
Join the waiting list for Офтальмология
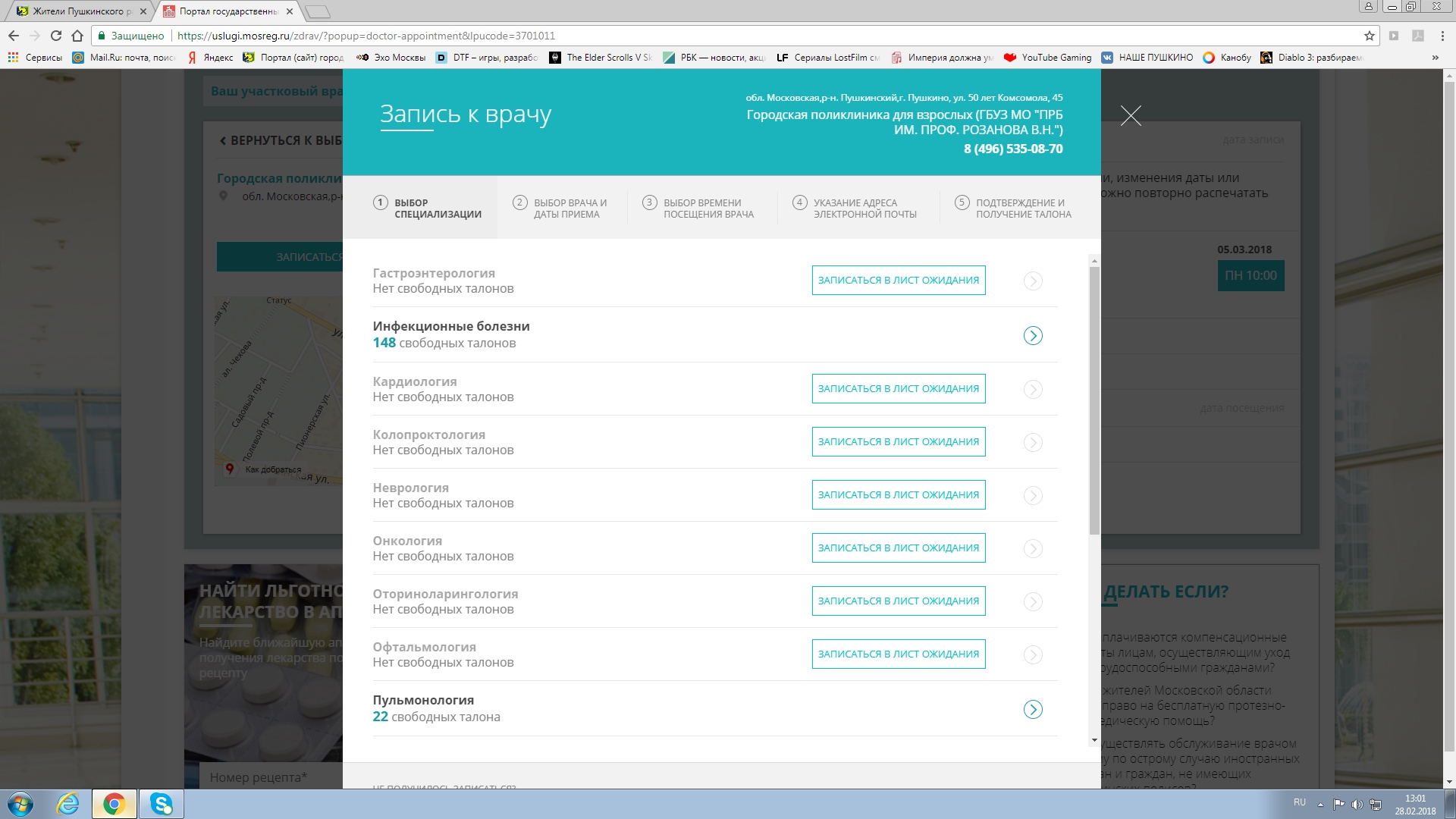[x=898, y=654]
